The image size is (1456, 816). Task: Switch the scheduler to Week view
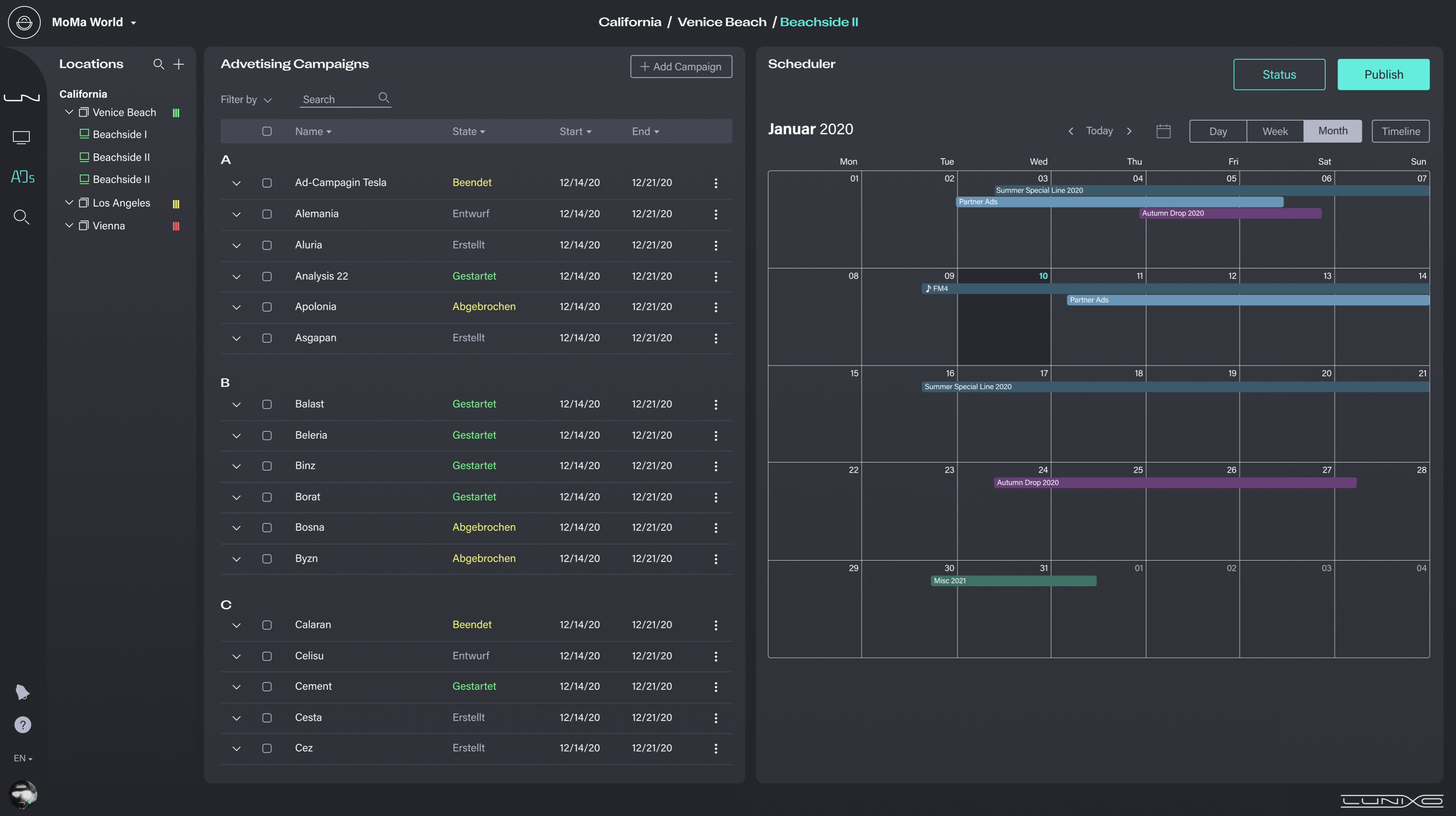click(x=1275, y=131)
